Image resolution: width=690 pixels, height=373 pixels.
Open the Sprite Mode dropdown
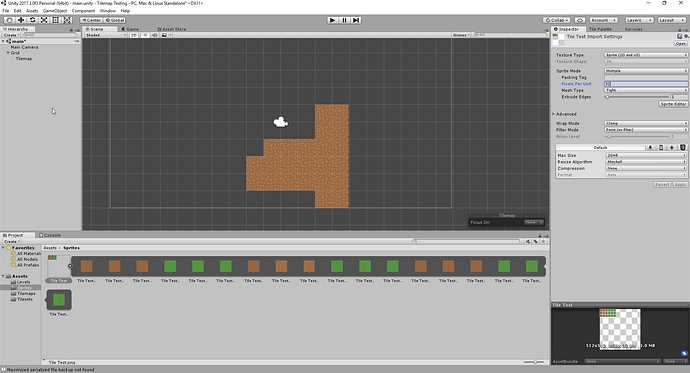click(x=646, y=71)
